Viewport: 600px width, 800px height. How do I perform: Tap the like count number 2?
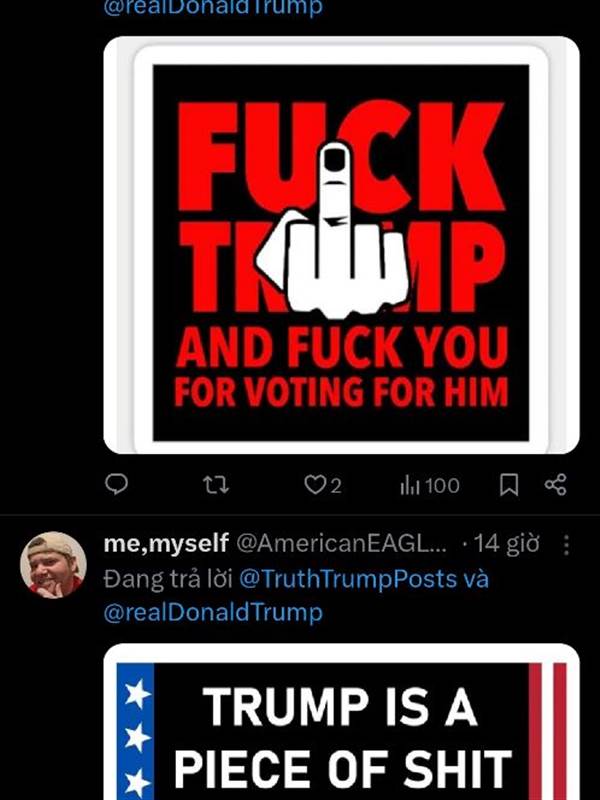click(x=335, y=486)
